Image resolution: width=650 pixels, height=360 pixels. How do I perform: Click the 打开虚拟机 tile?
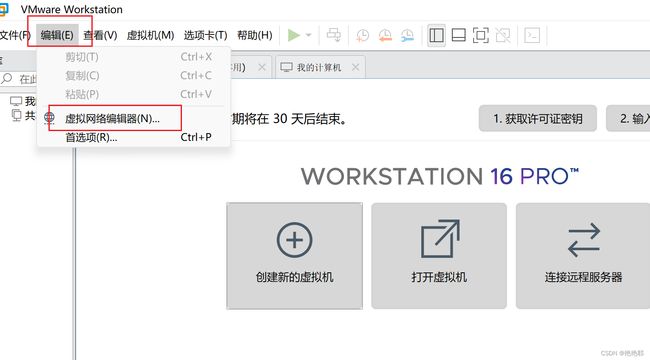coord(439,256)
